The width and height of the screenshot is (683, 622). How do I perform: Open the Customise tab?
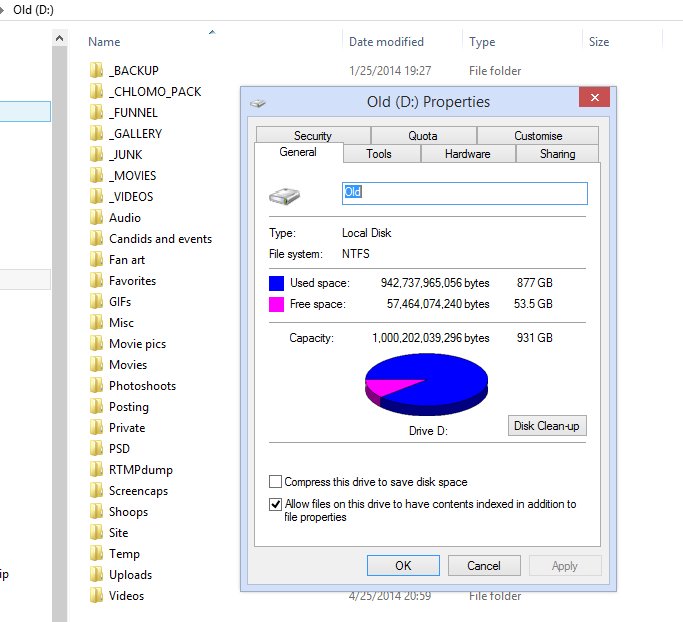click(538, 135)
